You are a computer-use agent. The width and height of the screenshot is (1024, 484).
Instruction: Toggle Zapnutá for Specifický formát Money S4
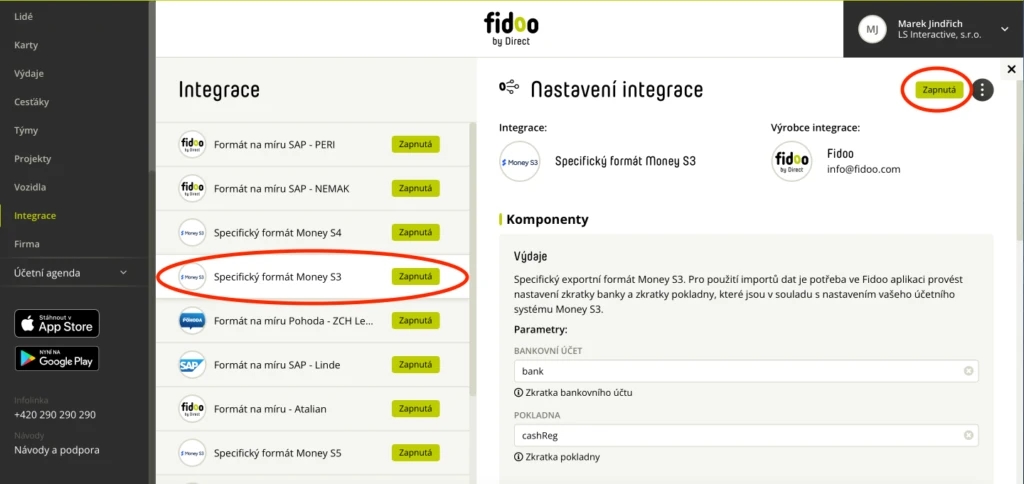[415, 232]
